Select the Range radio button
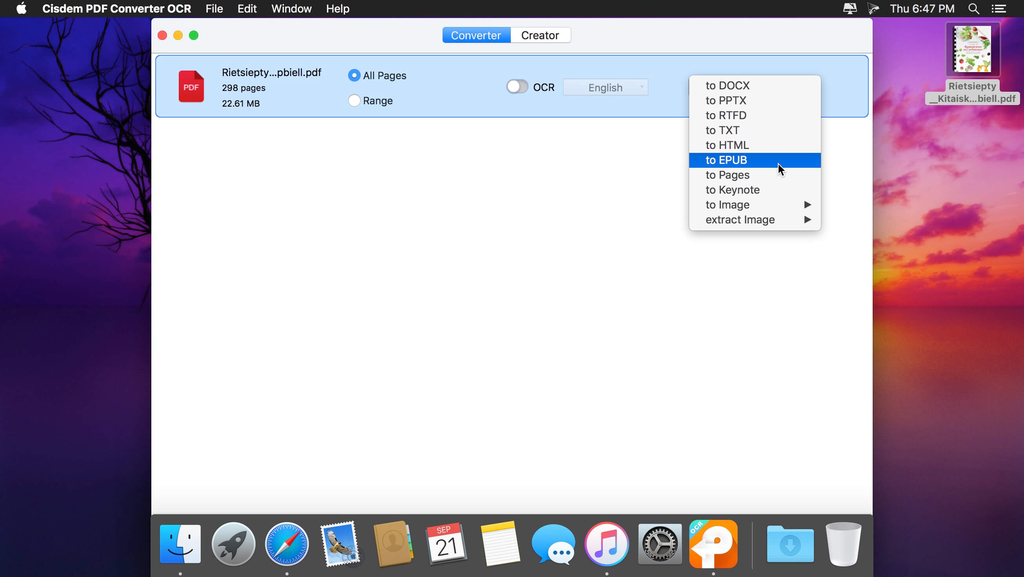The height and width of the screenshot is (577, 1024). coord(354,100)
